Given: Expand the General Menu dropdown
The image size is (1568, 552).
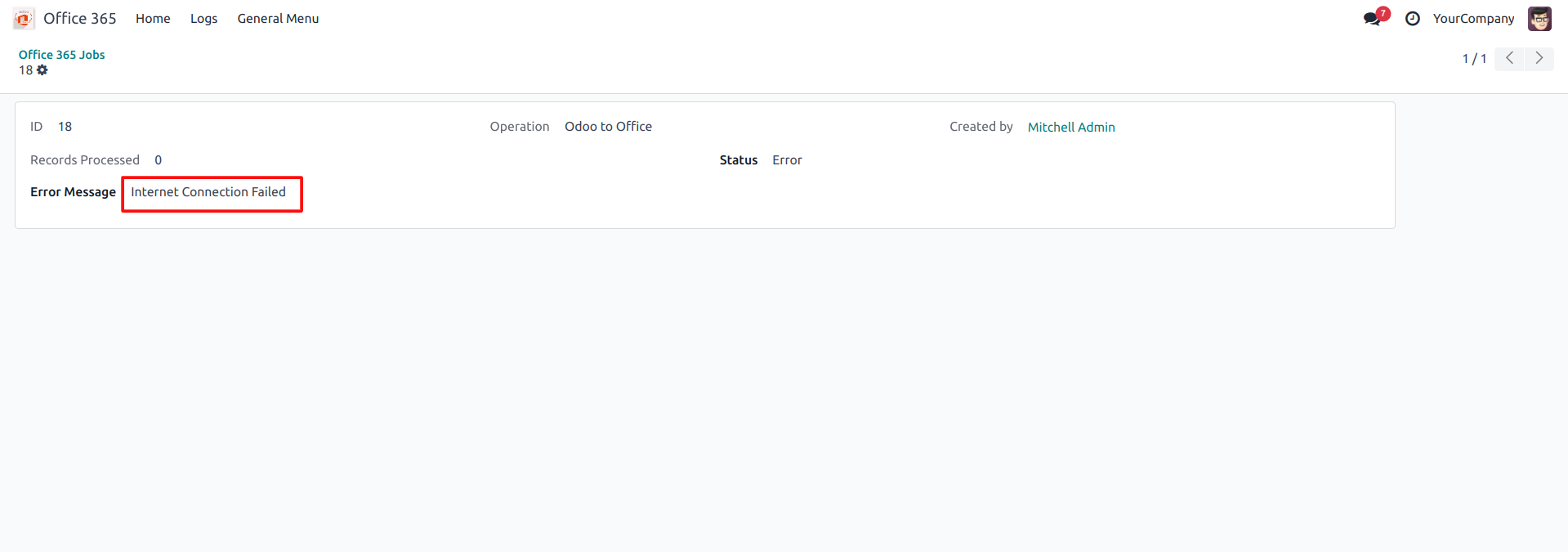Looking at the screenshot, I should click(x=278, y=19).
